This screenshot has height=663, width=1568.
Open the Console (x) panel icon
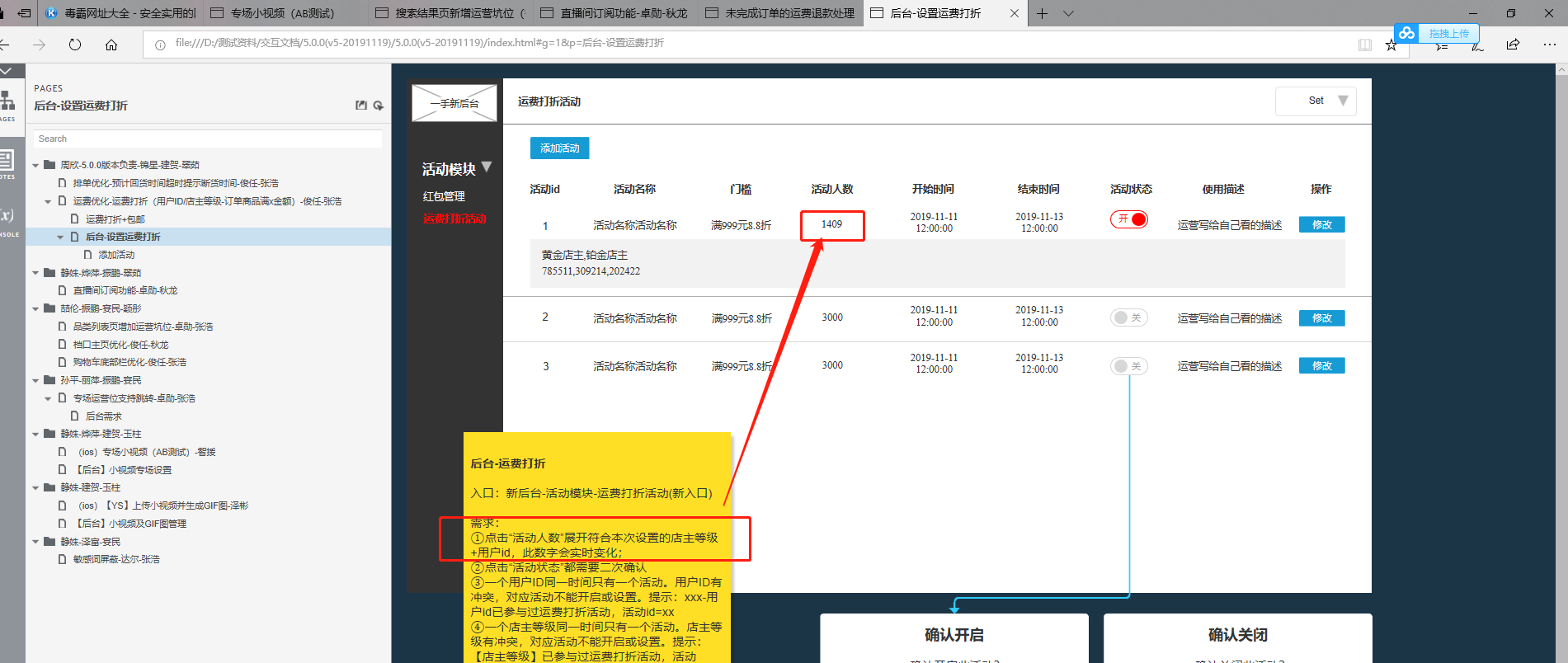point(7,215)
